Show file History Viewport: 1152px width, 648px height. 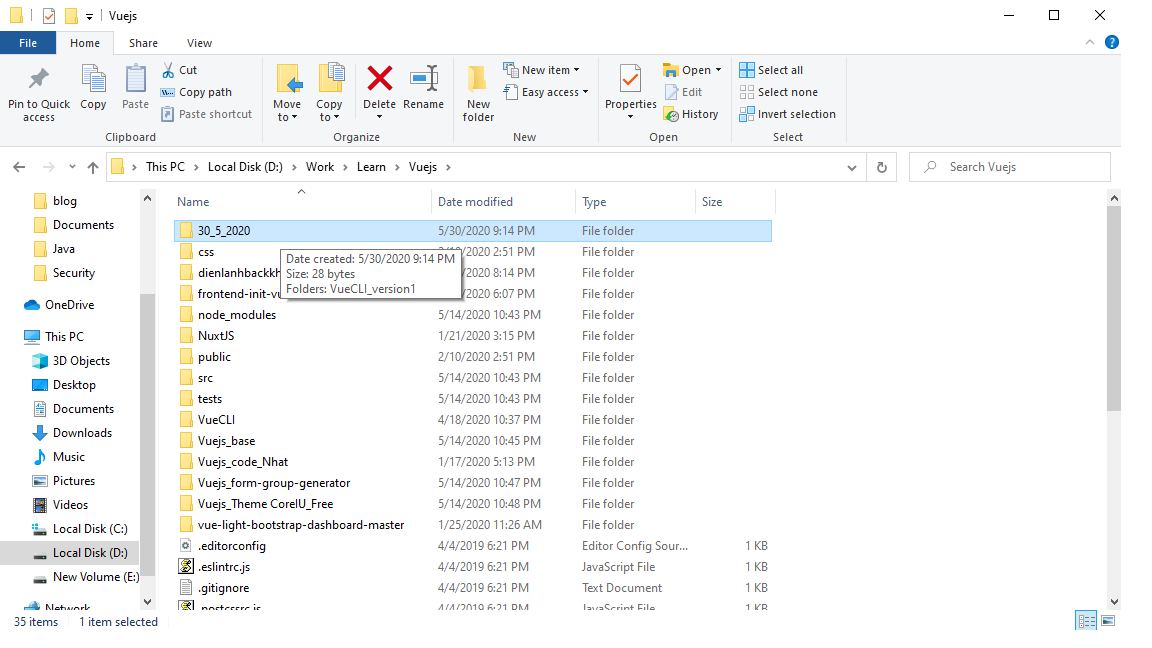coord(691,114)
